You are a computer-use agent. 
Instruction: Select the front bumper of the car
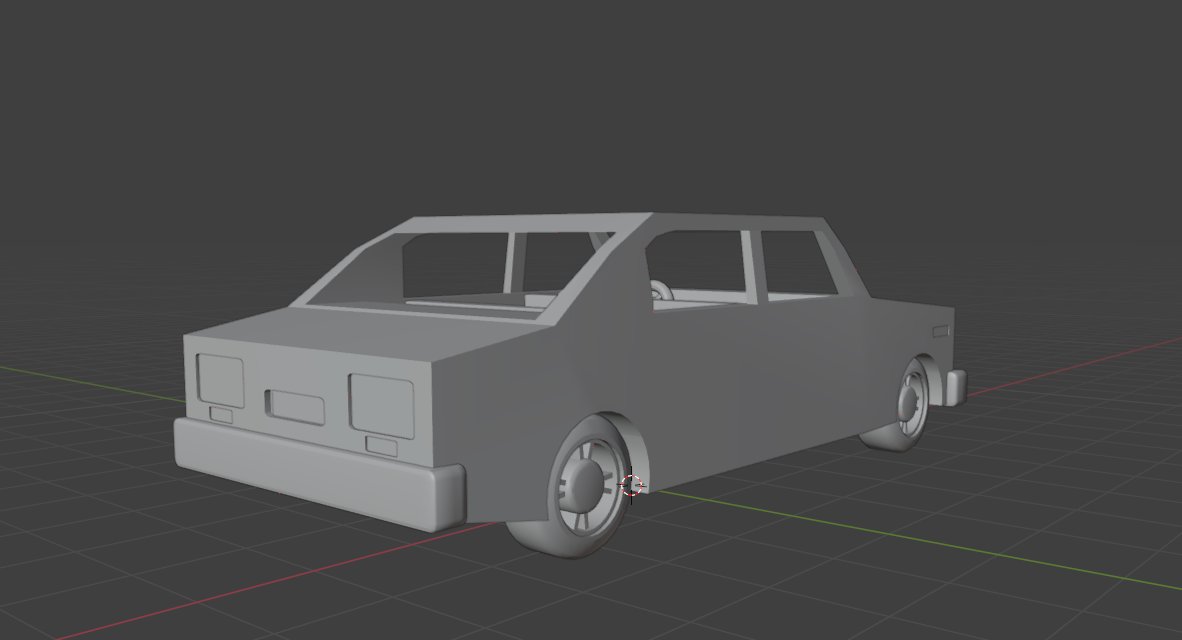[955, 387]
